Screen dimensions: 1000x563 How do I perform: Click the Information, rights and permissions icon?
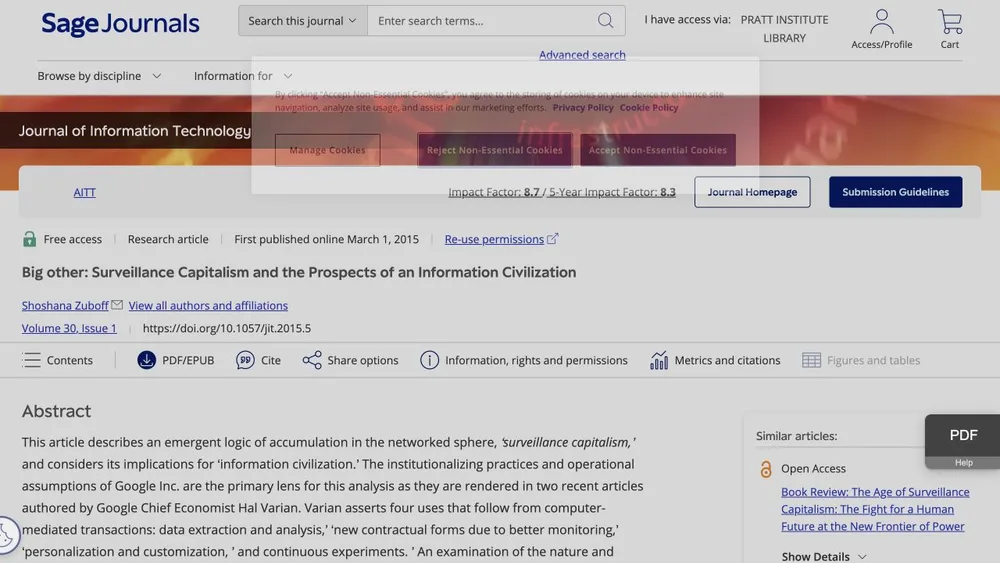click(429, 360)
